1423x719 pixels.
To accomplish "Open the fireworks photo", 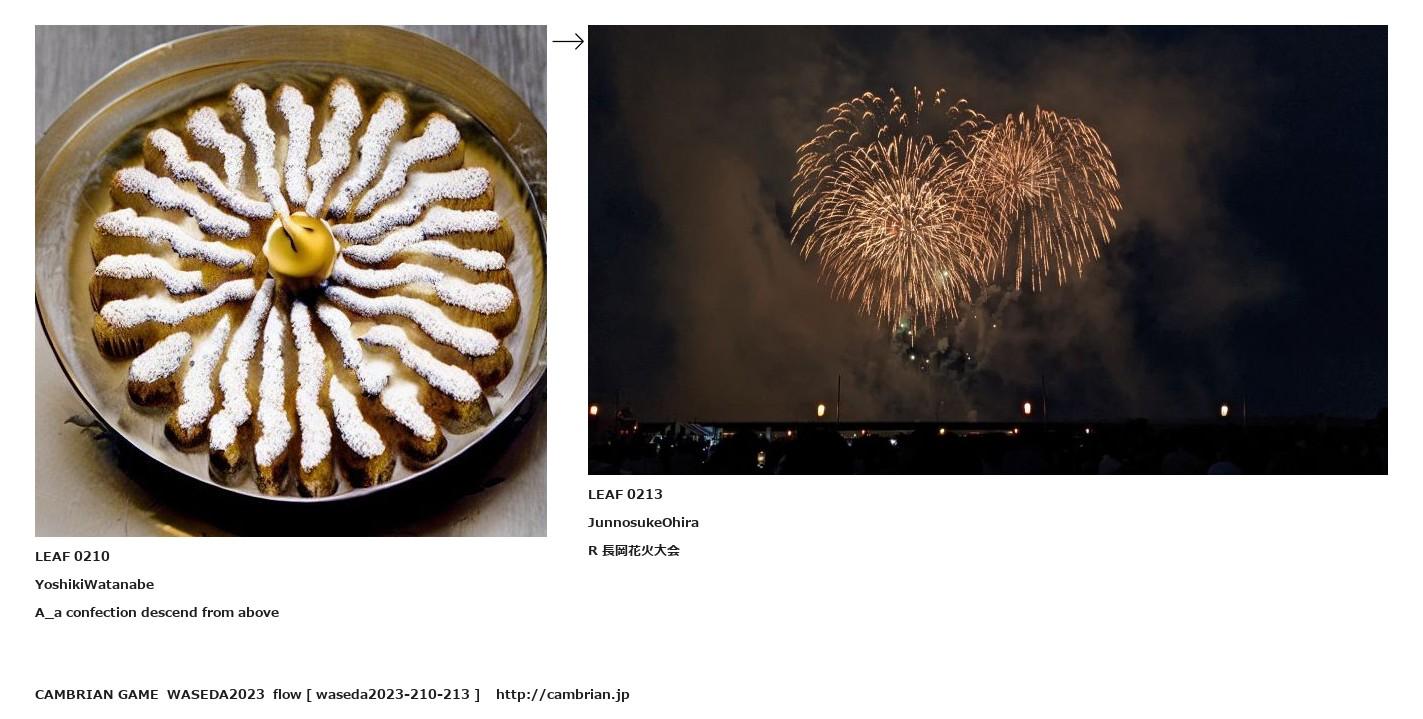I will [988, 250].
